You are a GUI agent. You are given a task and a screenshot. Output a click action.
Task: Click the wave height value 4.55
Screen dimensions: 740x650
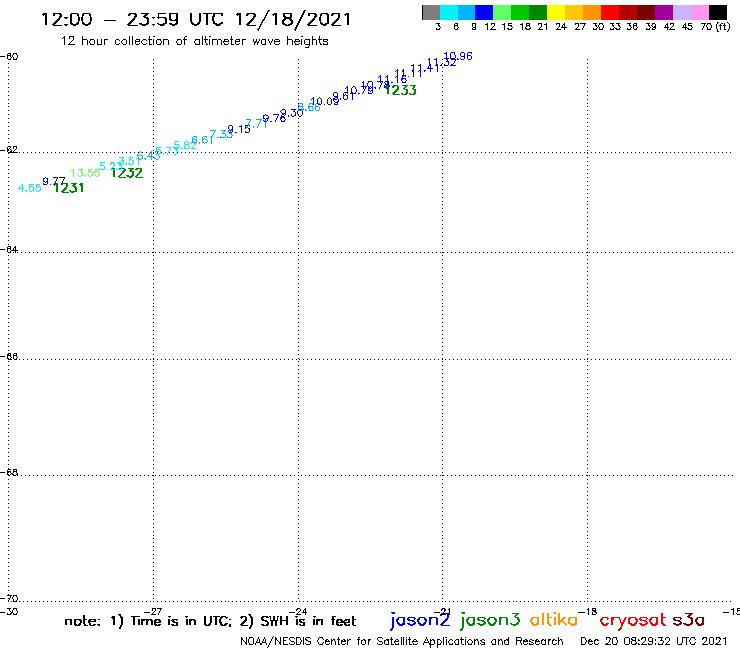coord(30,188)
